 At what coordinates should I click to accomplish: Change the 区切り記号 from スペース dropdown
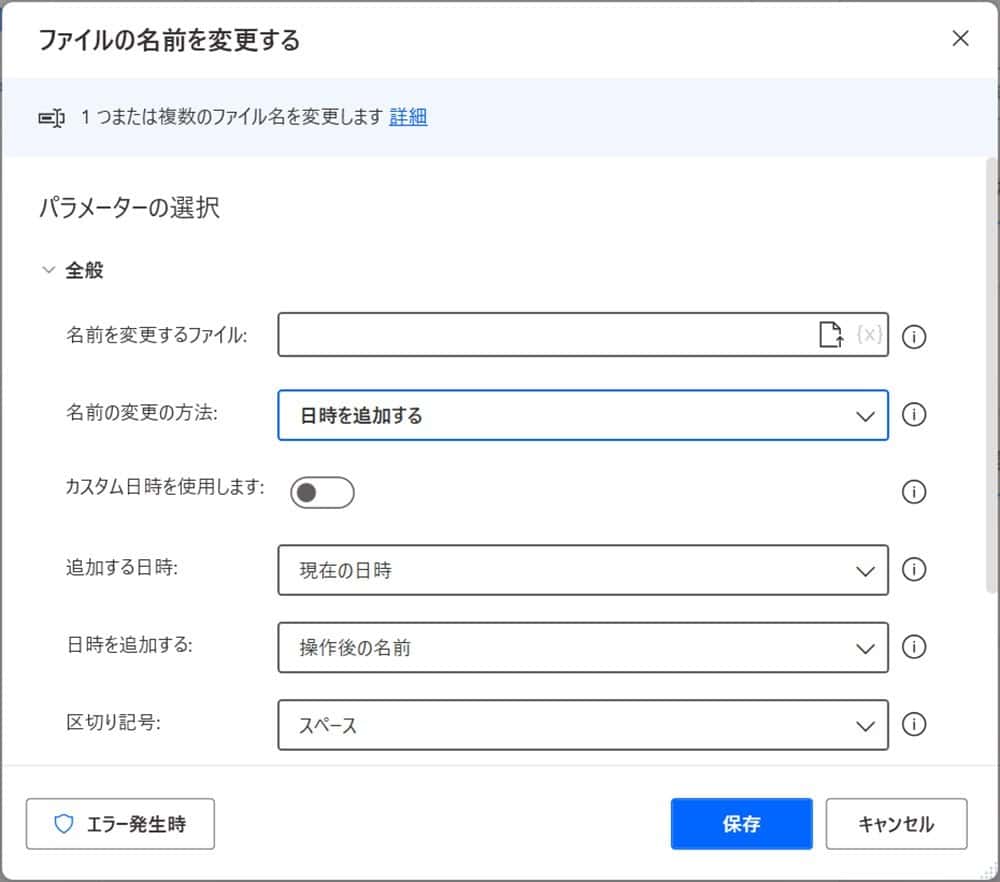click(x=866, y=725)
